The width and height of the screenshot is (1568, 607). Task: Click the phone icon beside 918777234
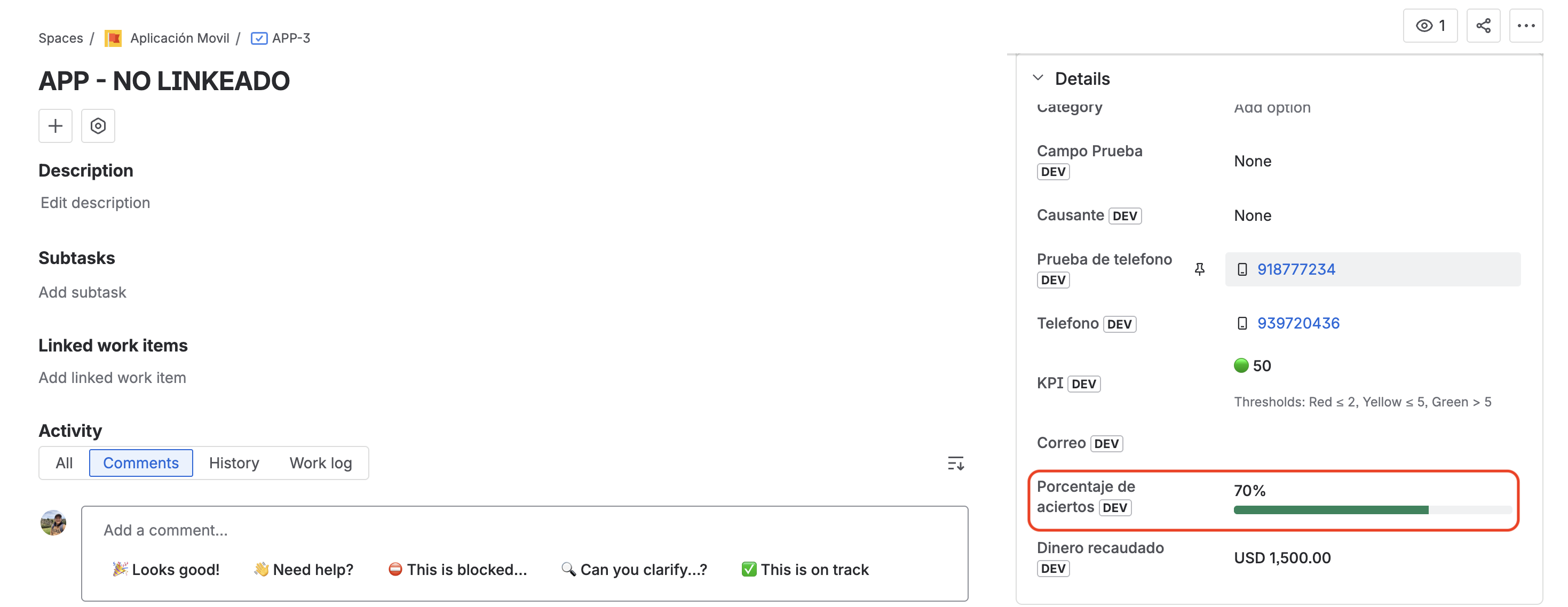point(1242,269)
